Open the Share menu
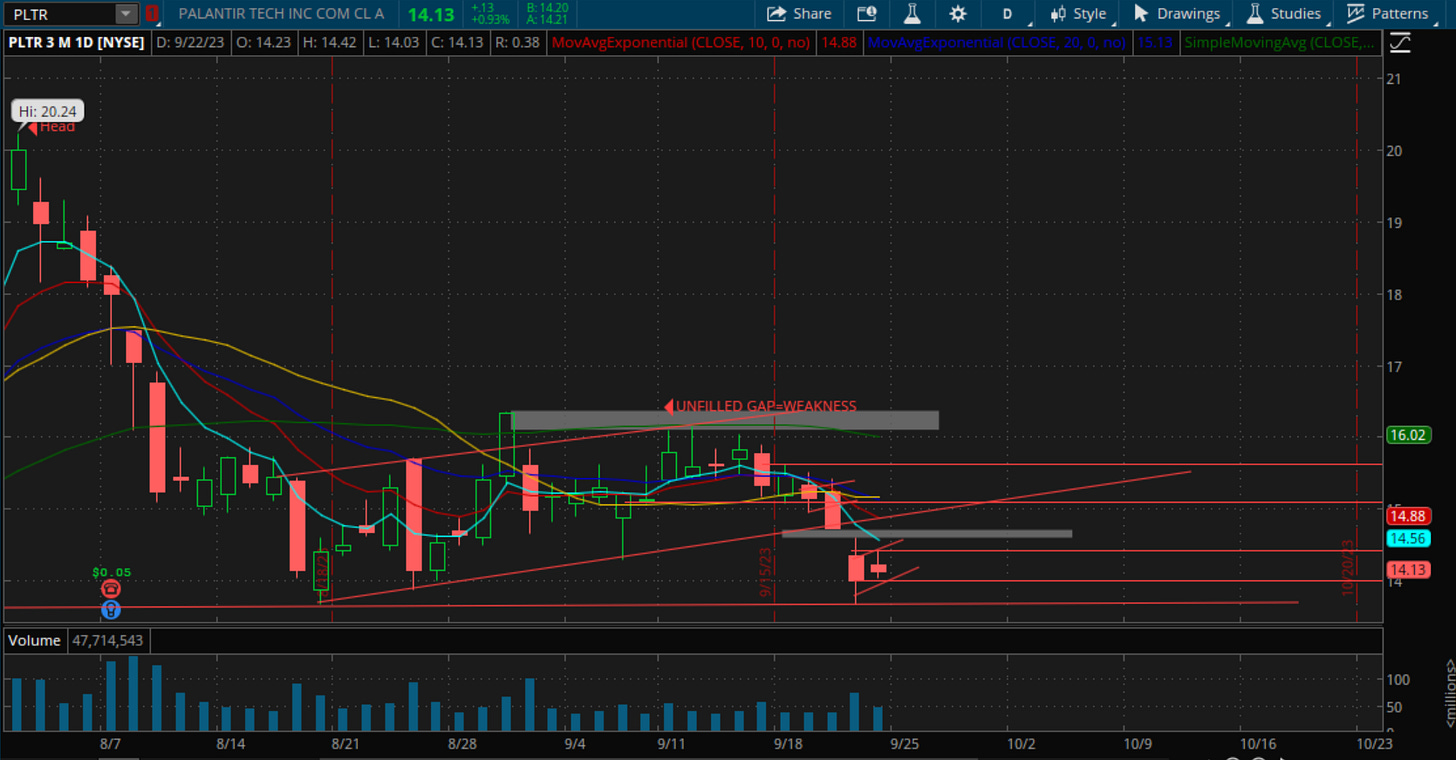Viewport: 1456px width, 760px height. [x=799, y=14]
